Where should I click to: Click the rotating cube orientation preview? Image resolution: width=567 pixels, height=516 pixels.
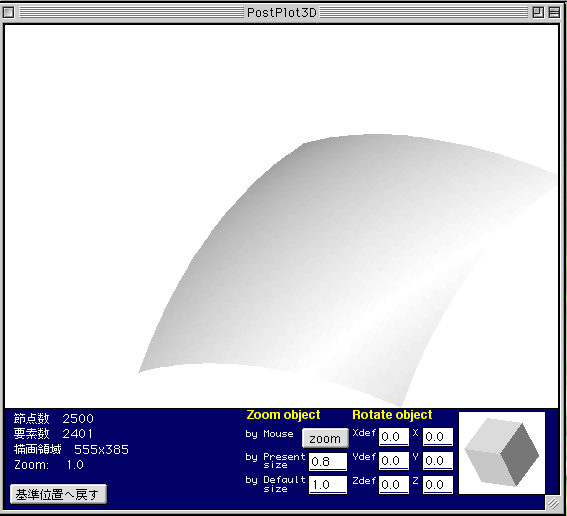(x=502, y=453)
